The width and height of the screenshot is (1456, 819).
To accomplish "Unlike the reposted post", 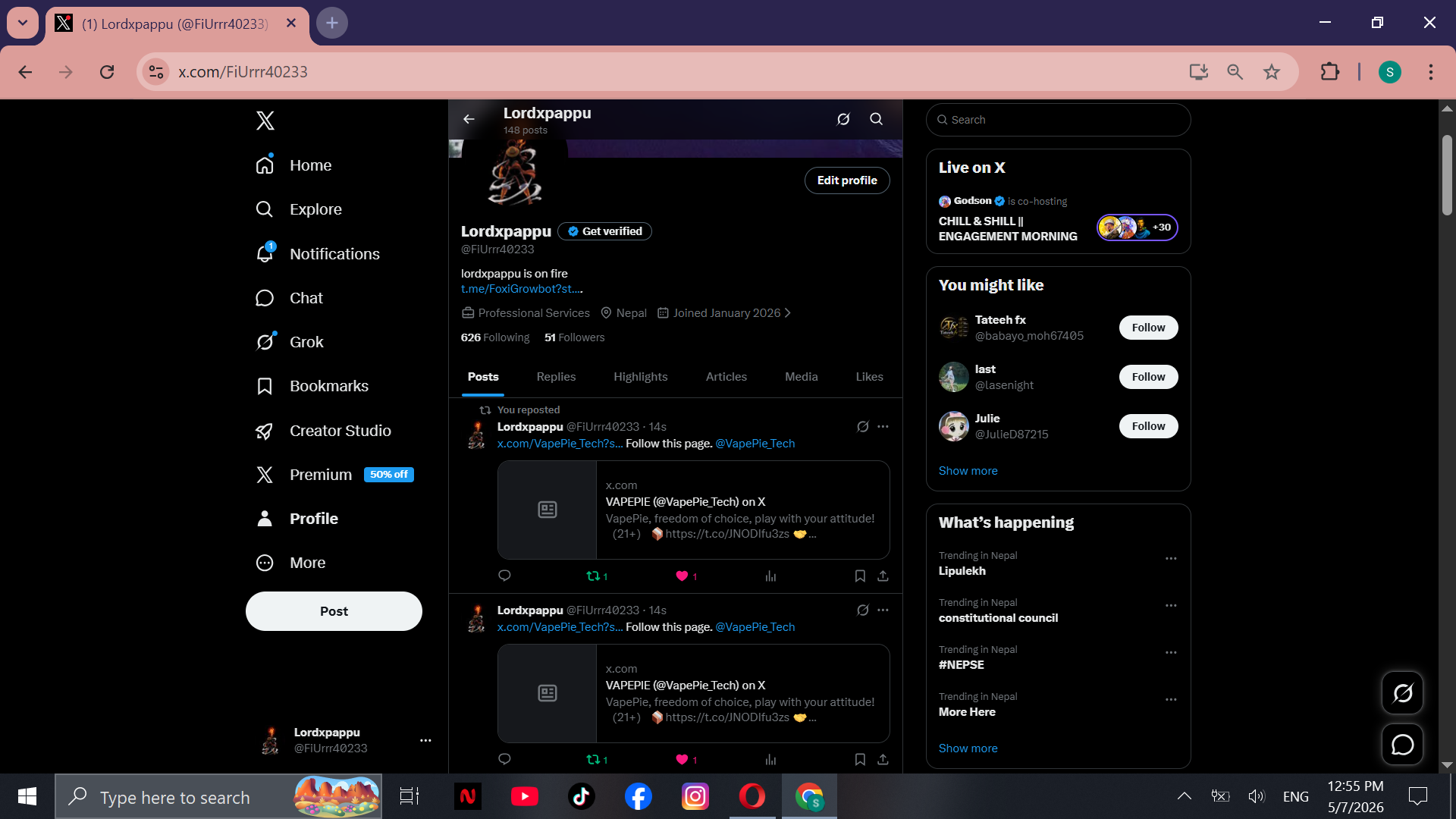I will [686, 576].
